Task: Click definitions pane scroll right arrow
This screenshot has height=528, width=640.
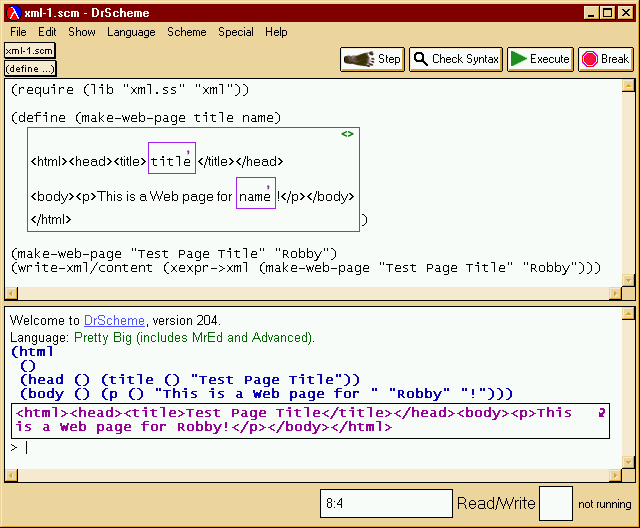Action: click(615, 293)
